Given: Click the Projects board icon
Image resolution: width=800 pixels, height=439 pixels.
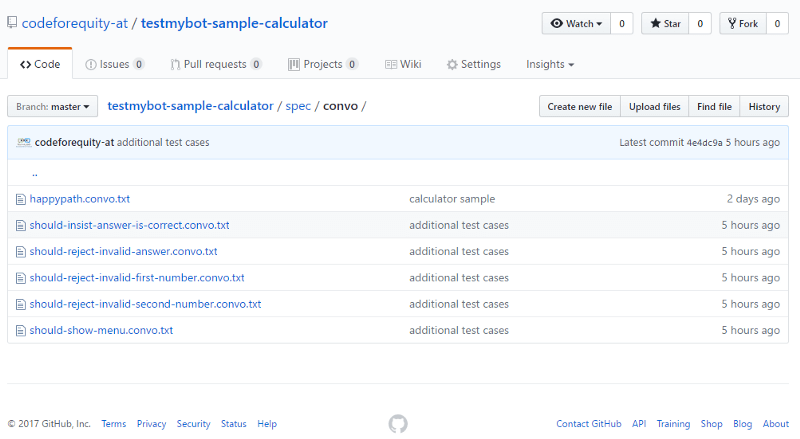Looking at the screenshot, I should click(294, 64).
